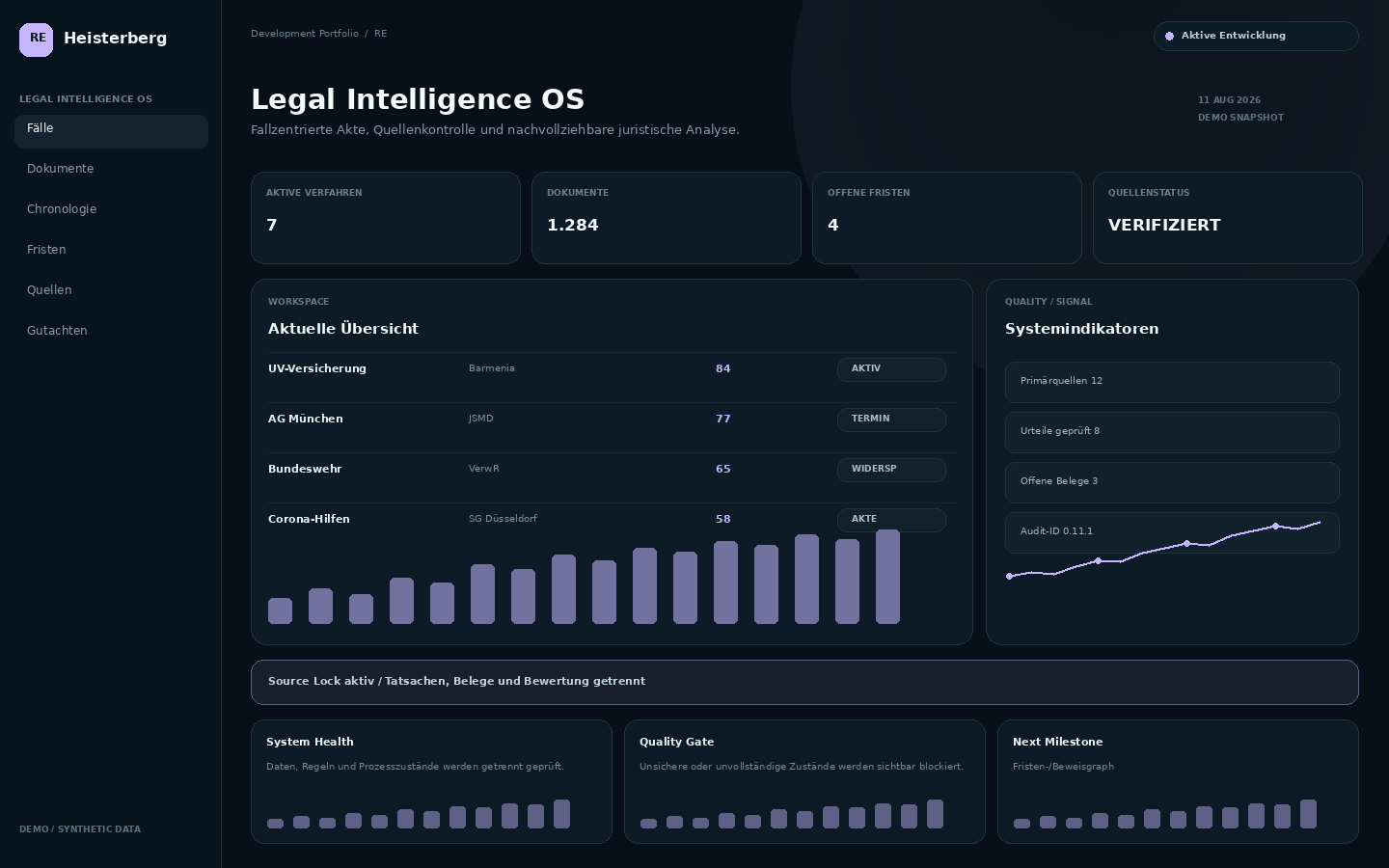
Task: Click the score 77 value
Action: click(x=723, y=420)
